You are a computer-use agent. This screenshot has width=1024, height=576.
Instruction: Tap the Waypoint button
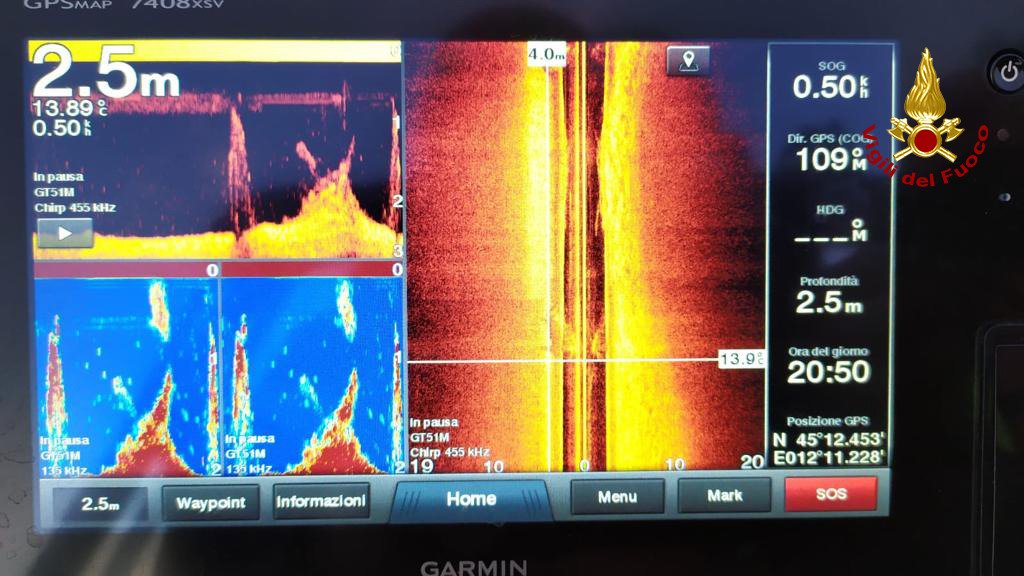[x=210, y=502]
